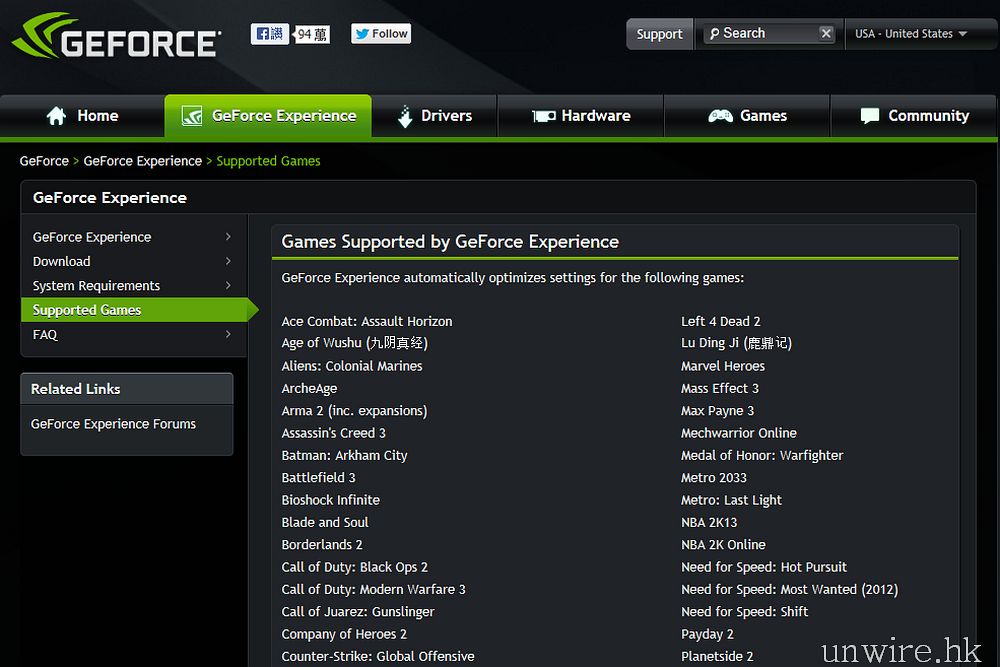
Task: Click the GeForce logo in the header
Action: point(115,38)
